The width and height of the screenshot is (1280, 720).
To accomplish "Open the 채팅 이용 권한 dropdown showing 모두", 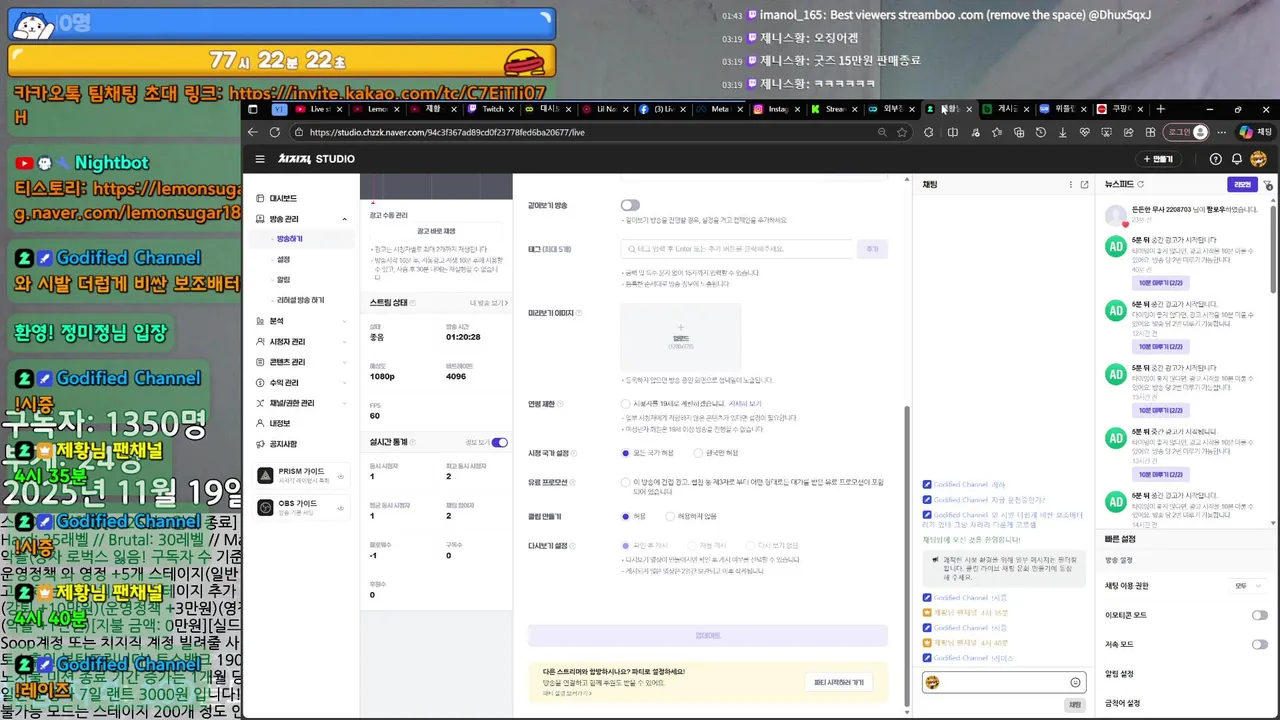I will [x=1247, y=586].
